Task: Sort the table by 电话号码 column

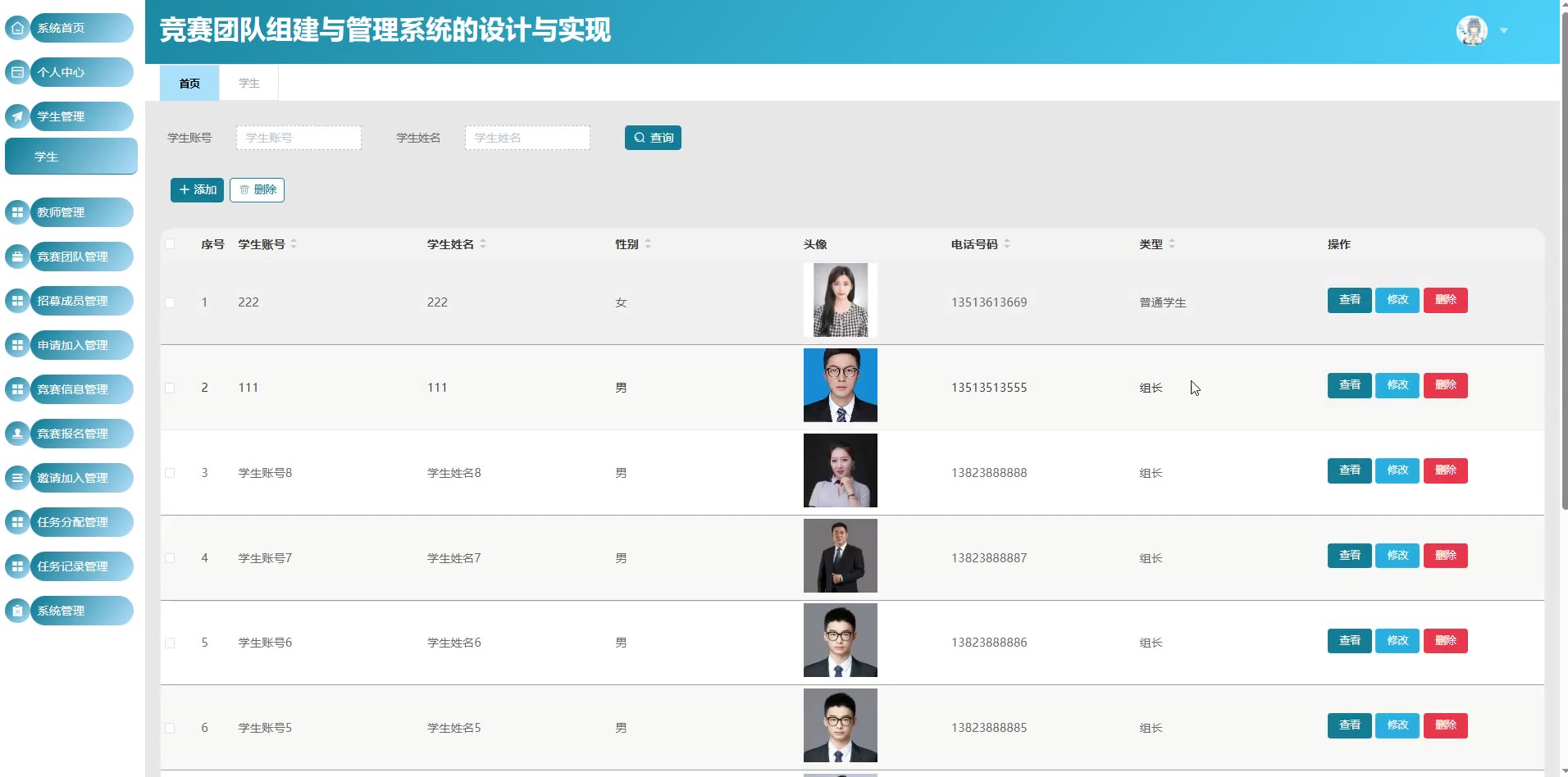Action: tap(1007, 244)
